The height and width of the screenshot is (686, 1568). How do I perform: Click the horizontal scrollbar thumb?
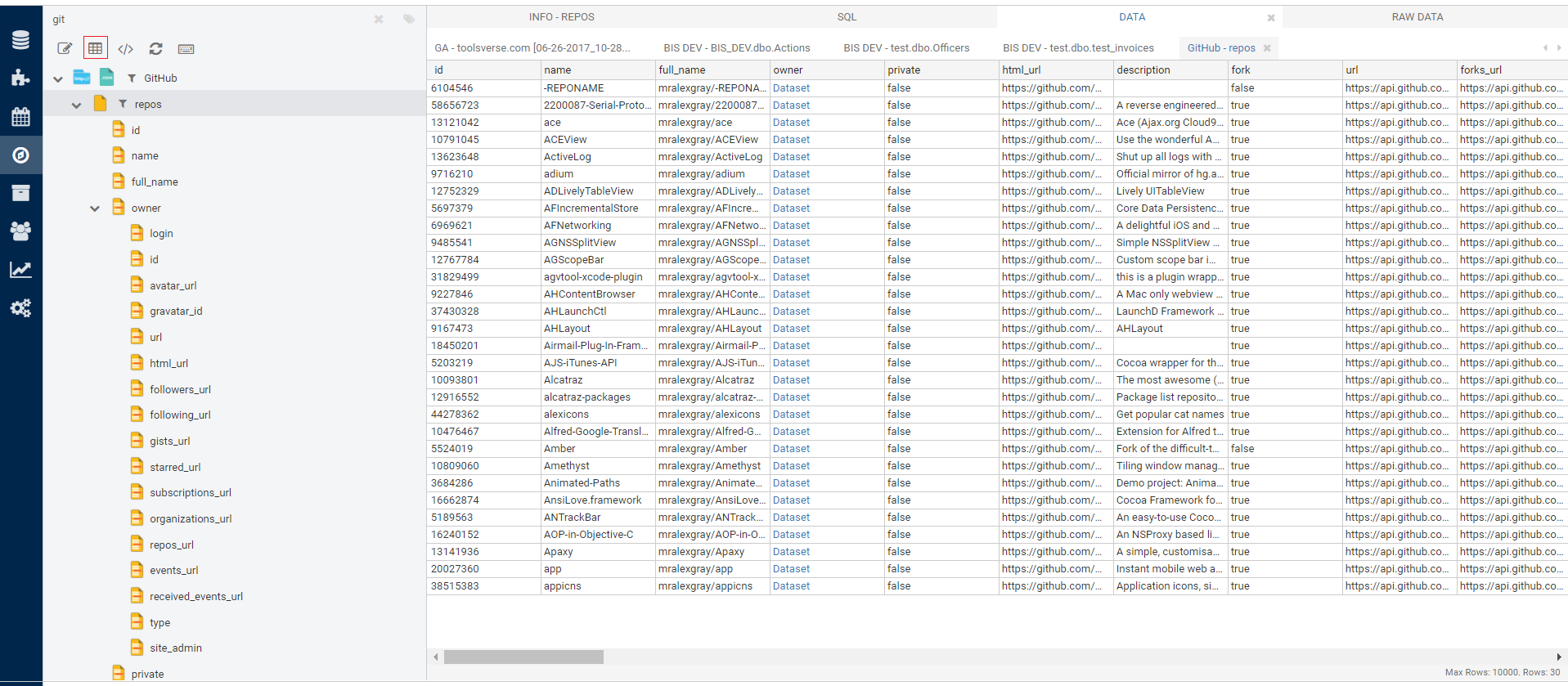click(x=523, y=657)
